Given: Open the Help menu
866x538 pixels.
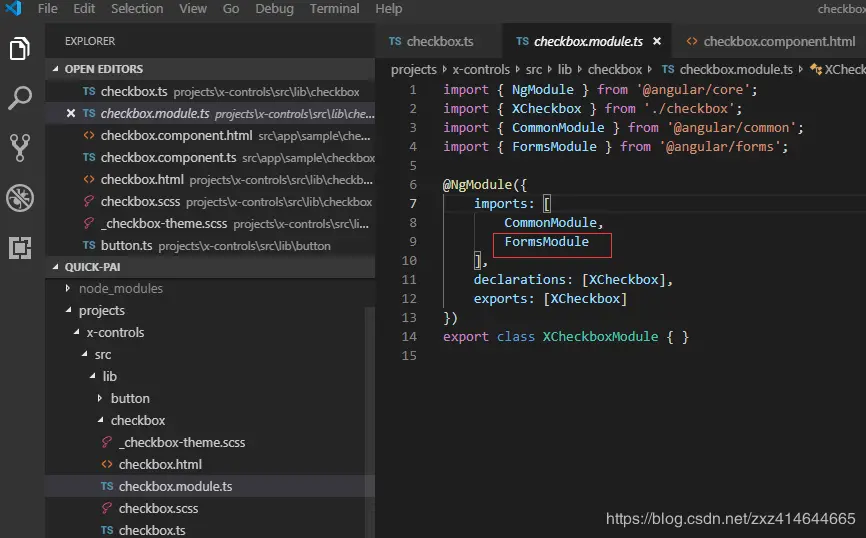Looking at the screenshot, I should point(389,9).
